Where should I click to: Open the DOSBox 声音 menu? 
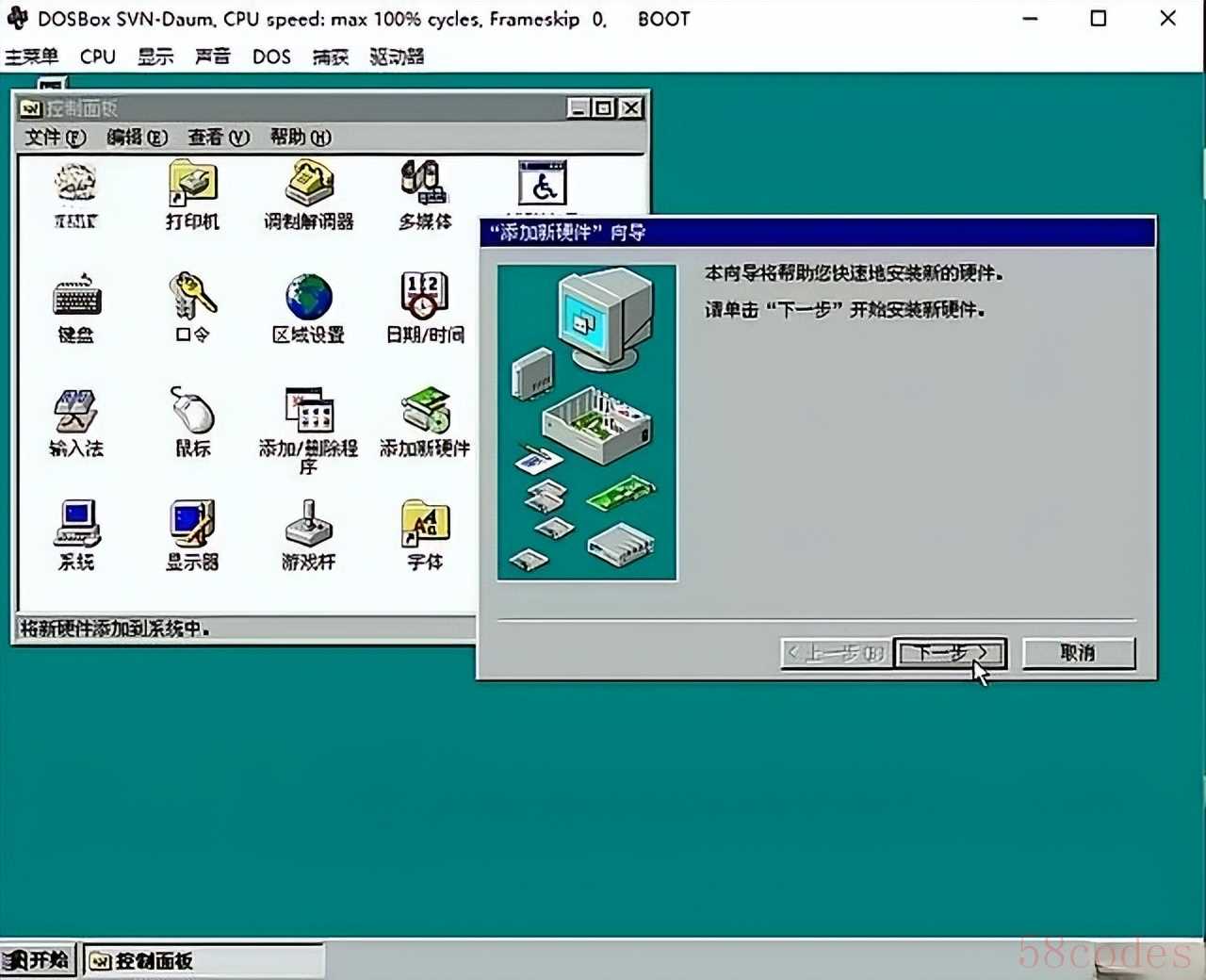[x=213, y=57]
